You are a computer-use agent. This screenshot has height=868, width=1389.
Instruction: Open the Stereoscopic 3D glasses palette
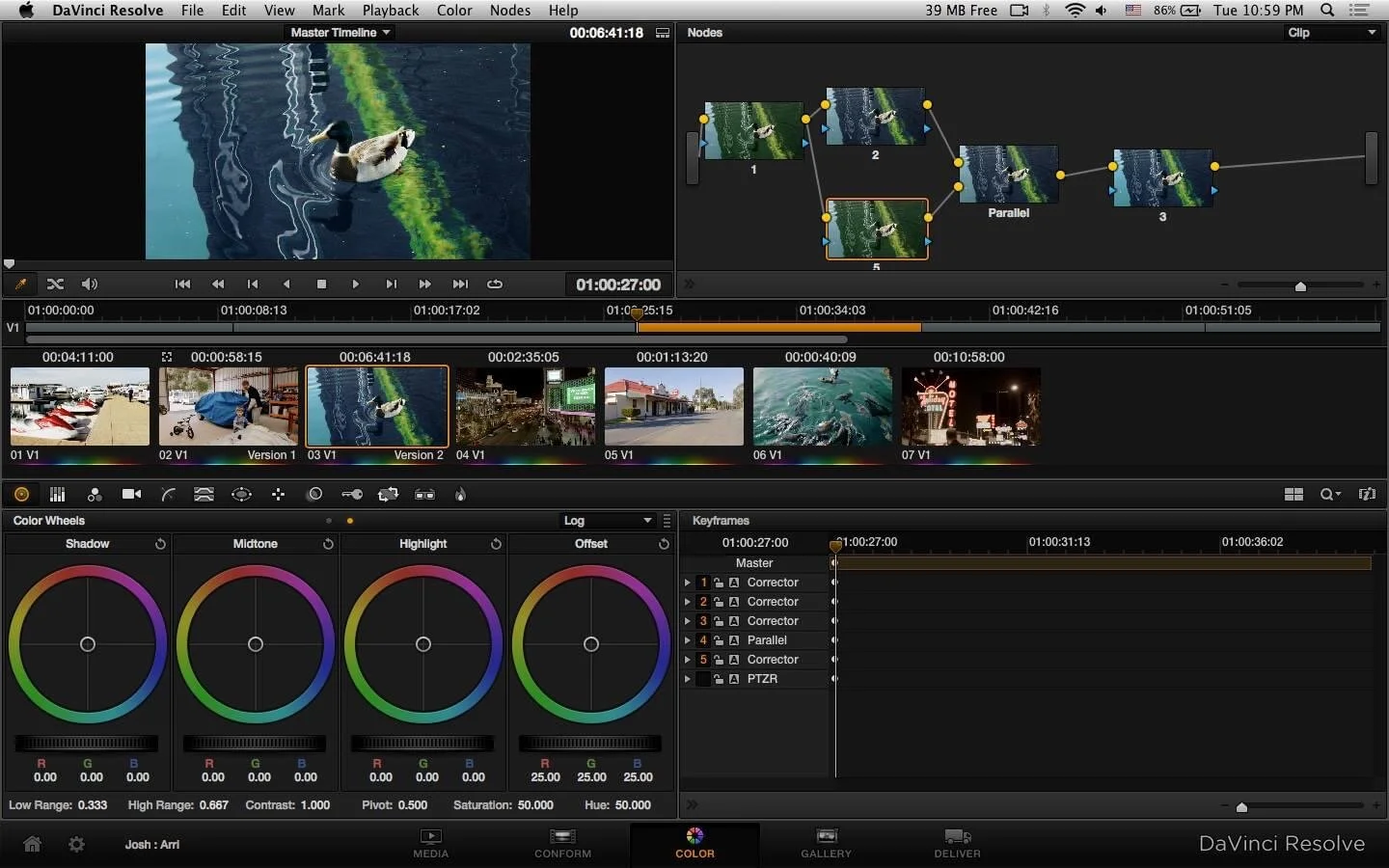click(424, 495)
